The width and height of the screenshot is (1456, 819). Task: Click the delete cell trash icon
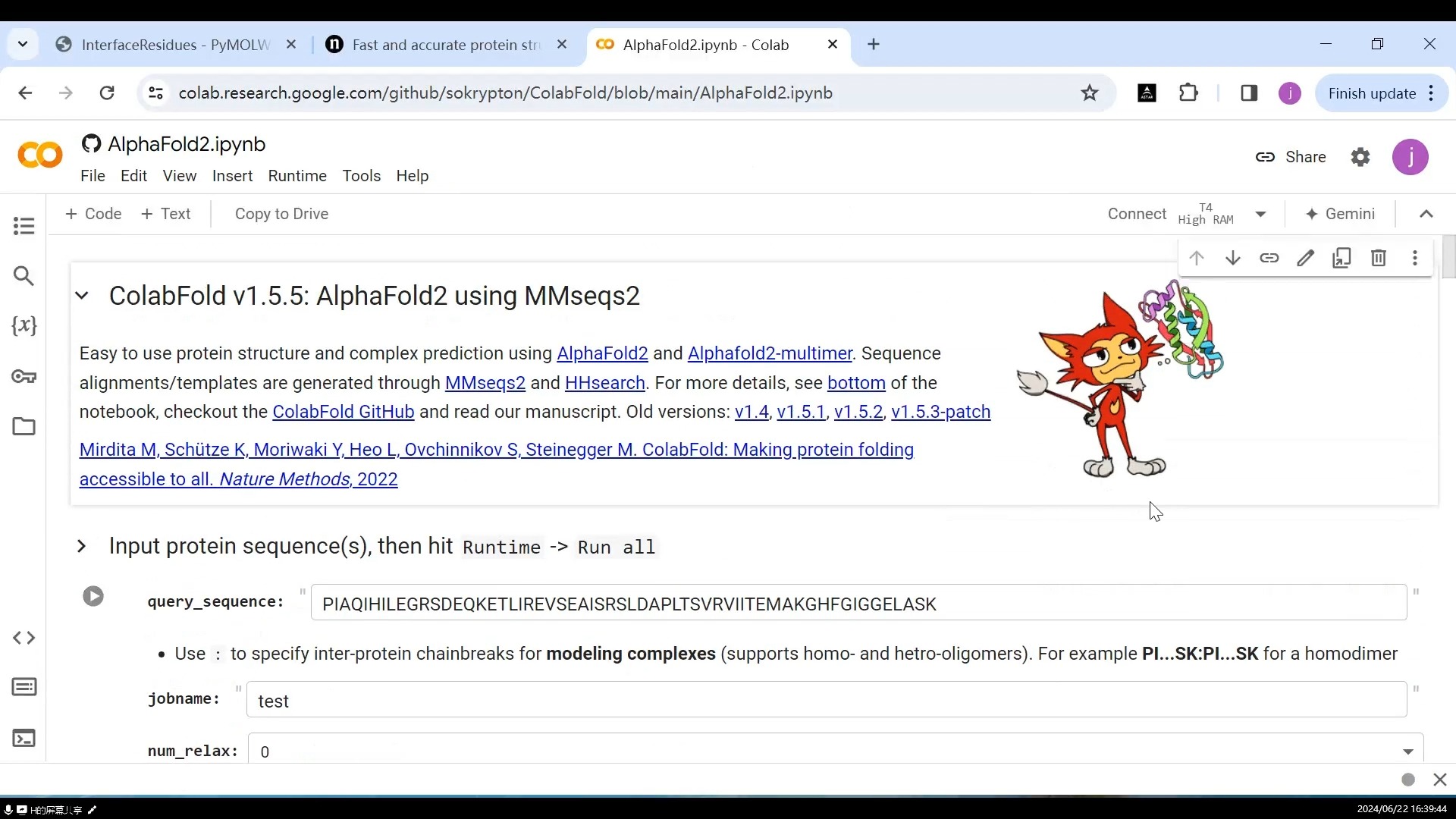(1378, 258)
